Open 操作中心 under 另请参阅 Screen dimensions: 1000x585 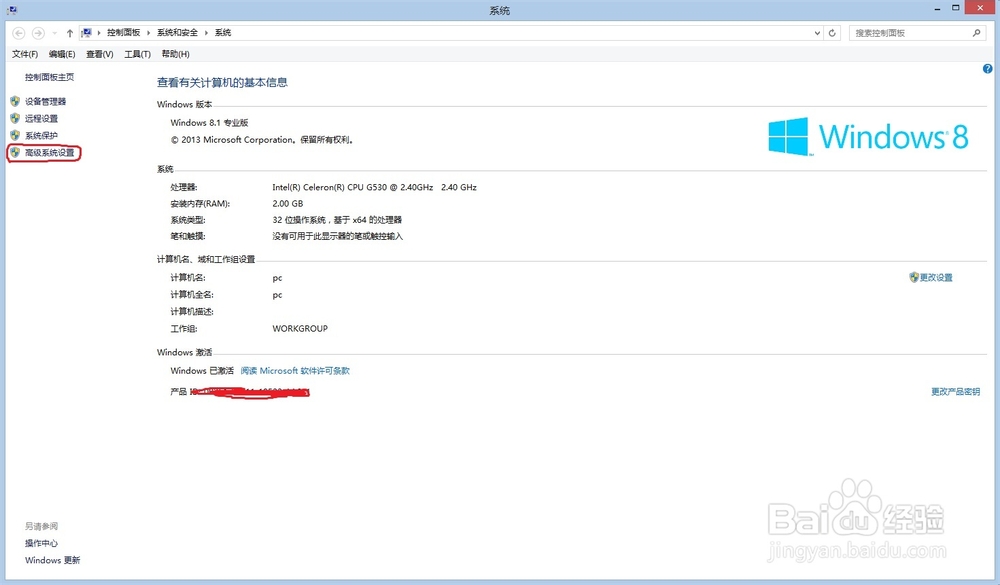click(41, 544)
